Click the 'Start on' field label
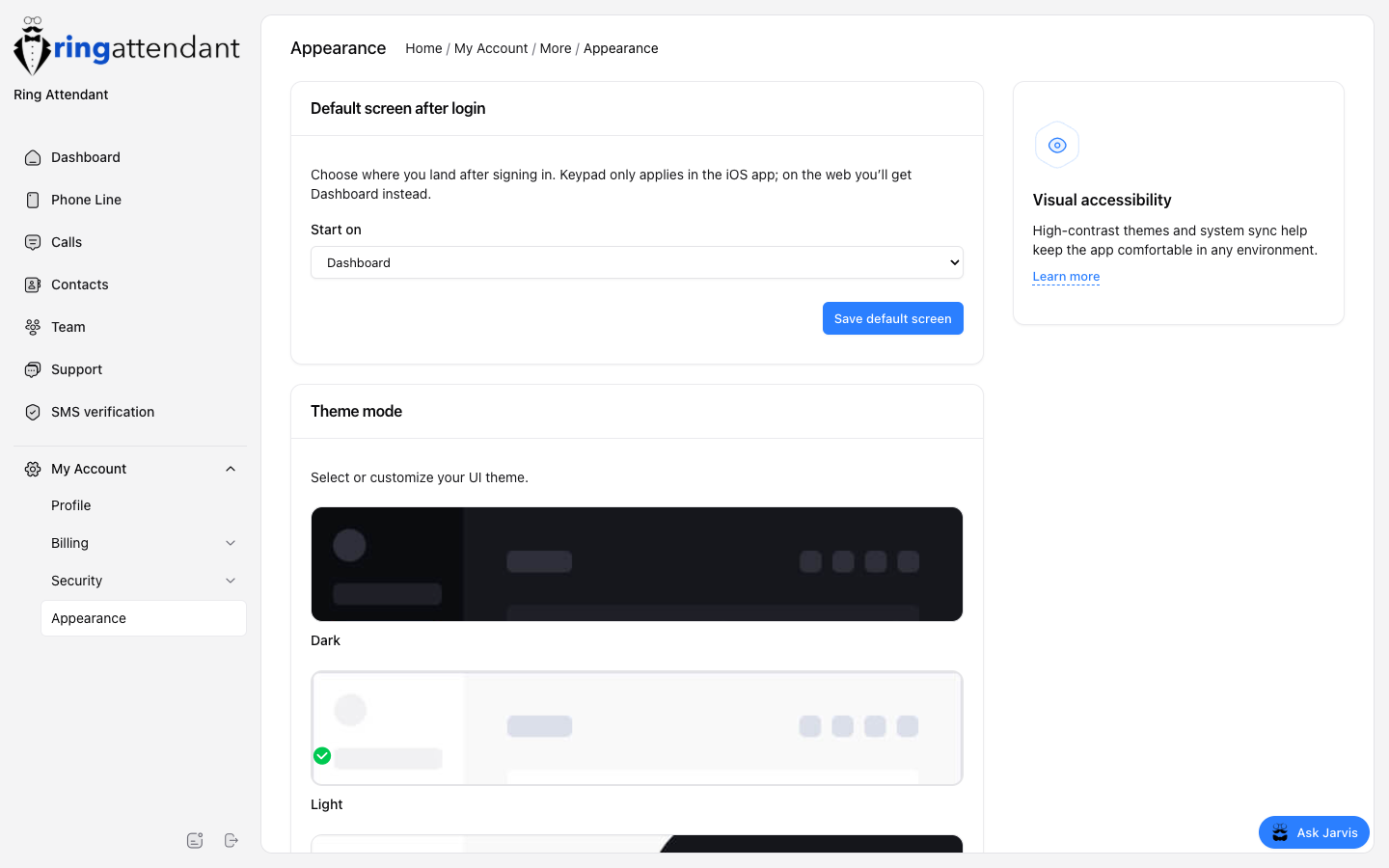 point(336,230)
